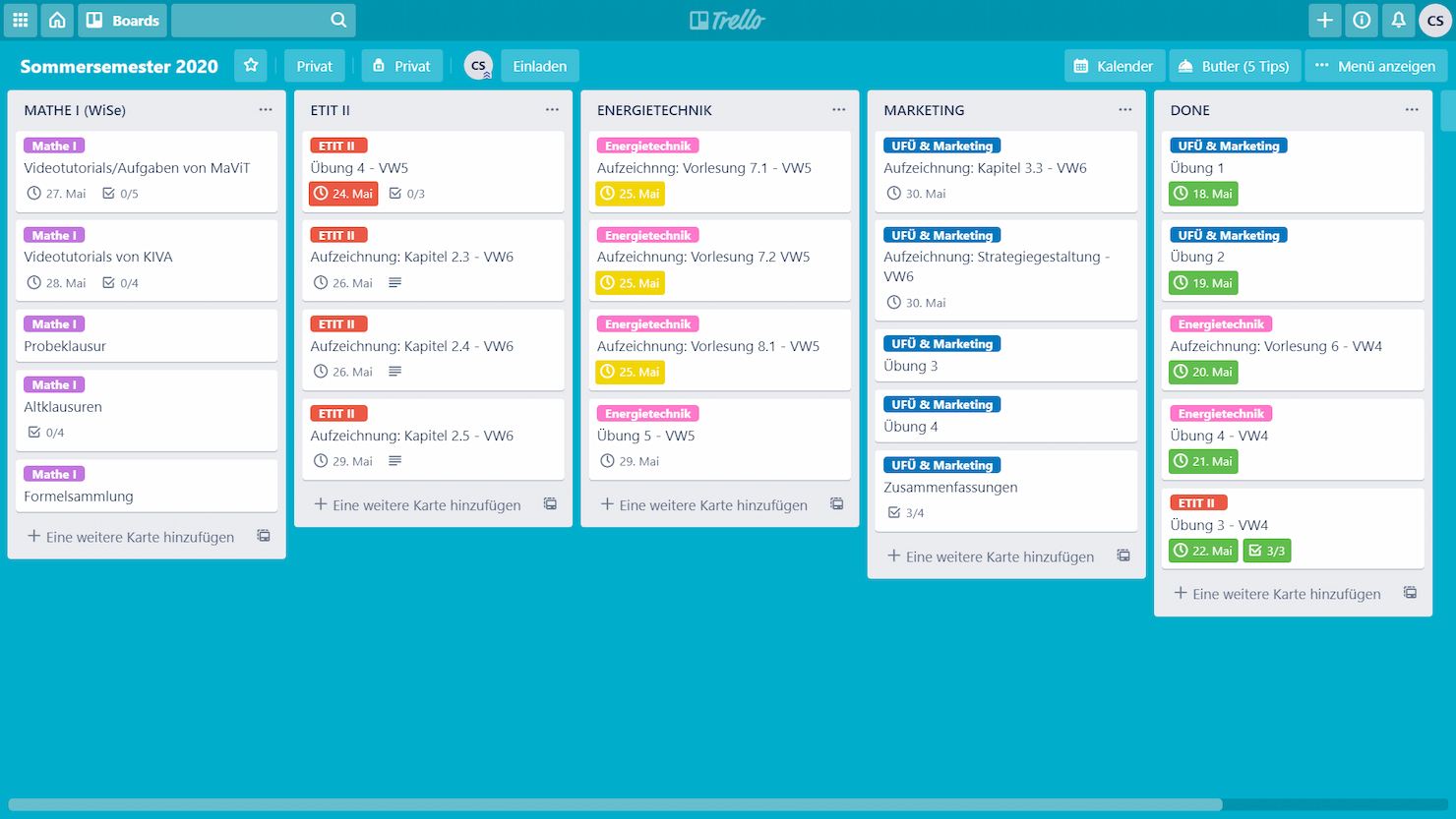This screenshot has height=819, width=1456.
Task: Change board visibility via locked Privat button
Action: (401, 66)
